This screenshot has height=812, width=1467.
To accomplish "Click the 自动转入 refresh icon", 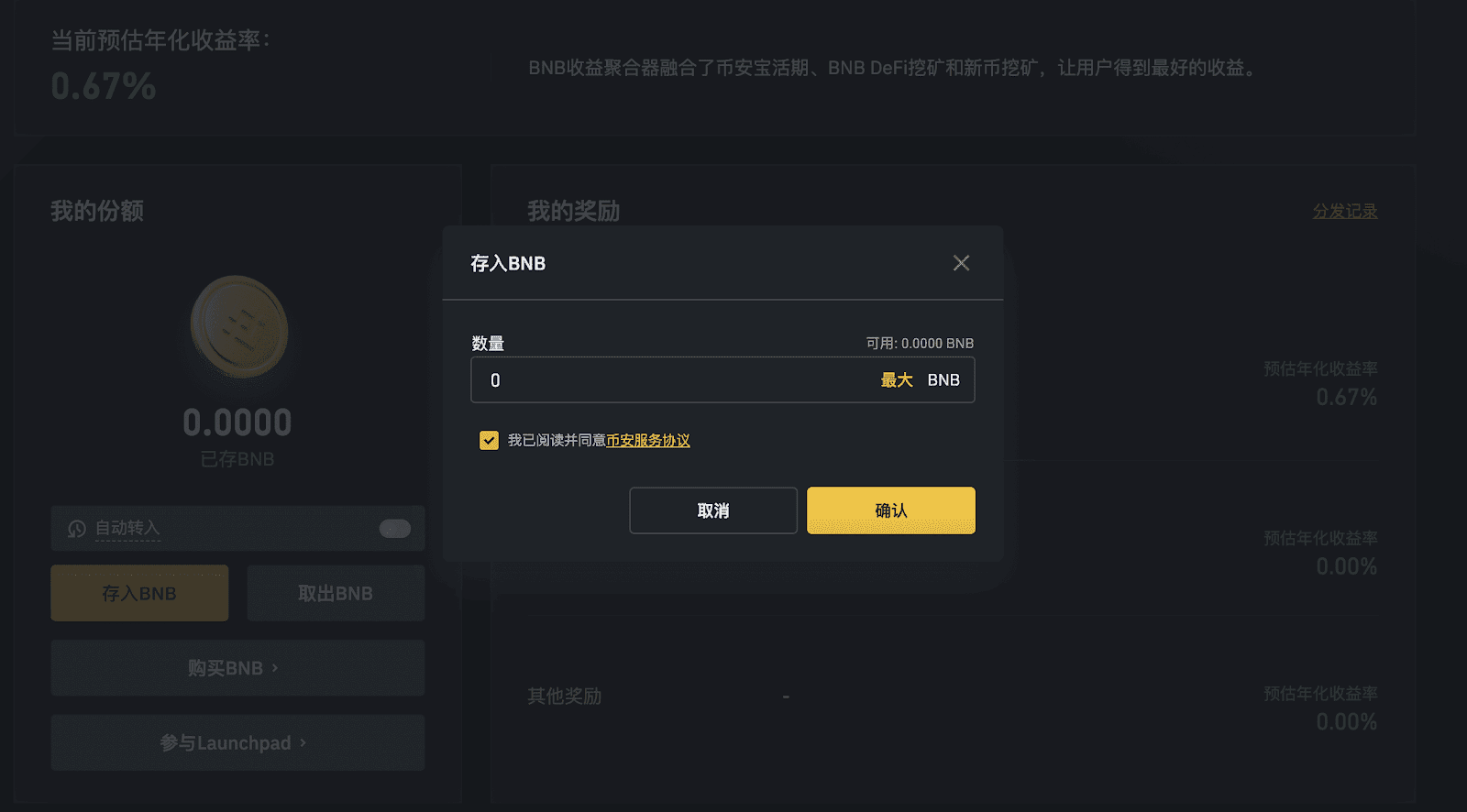I will point(77,529).
